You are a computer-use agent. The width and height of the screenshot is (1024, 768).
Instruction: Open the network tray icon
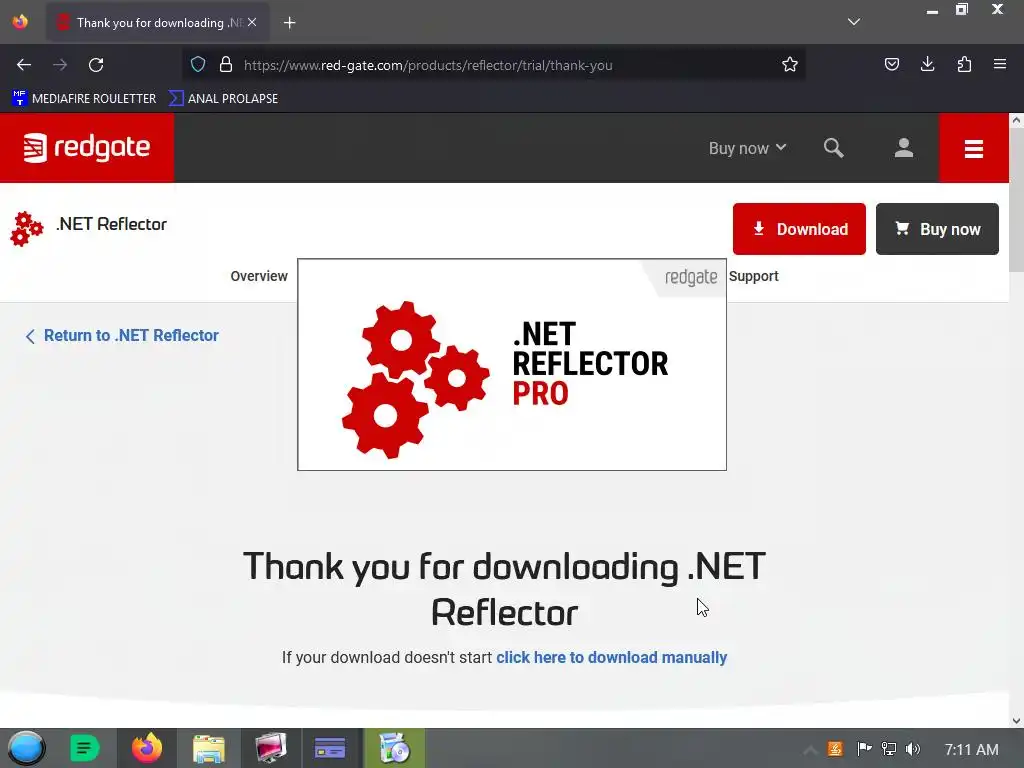click(x=889, y=749)
